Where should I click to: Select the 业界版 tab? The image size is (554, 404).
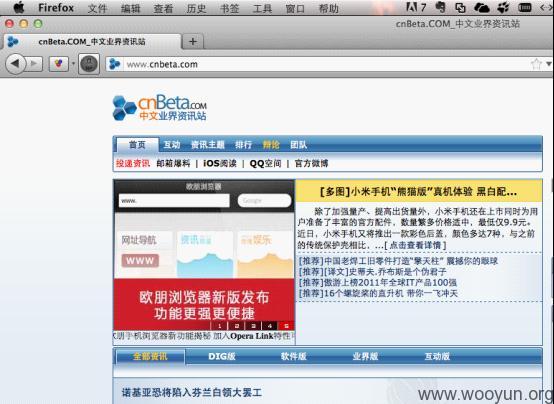[365, 356]
